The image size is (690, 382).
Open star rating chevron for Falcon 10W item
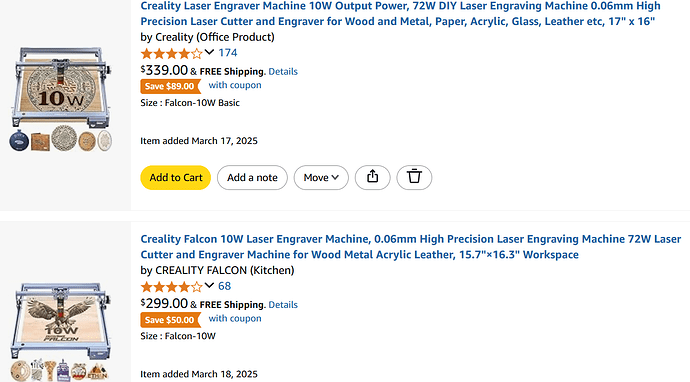[x=209, y=286]
